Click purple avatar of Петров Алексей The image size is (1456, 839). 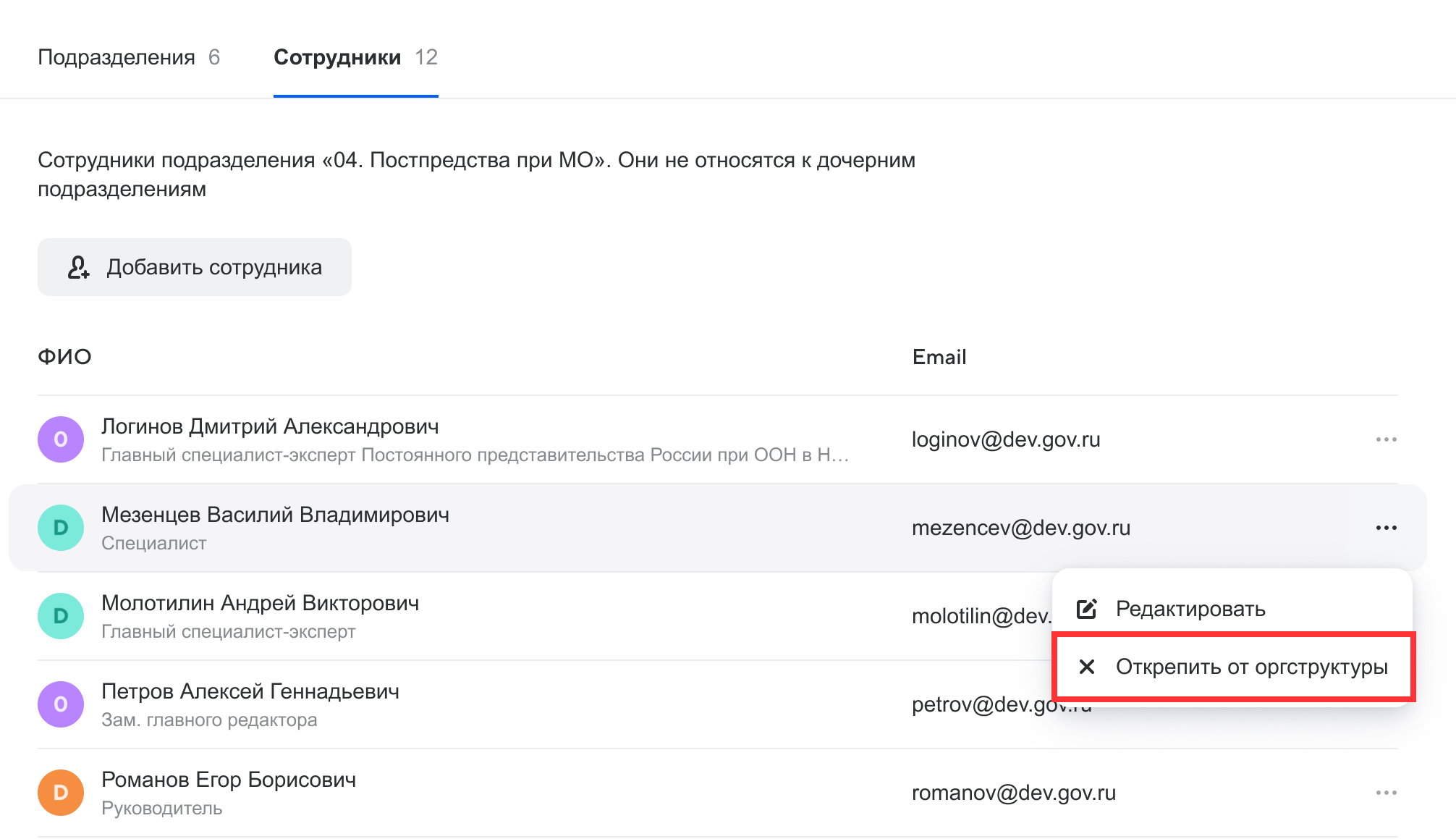point(61,704)
